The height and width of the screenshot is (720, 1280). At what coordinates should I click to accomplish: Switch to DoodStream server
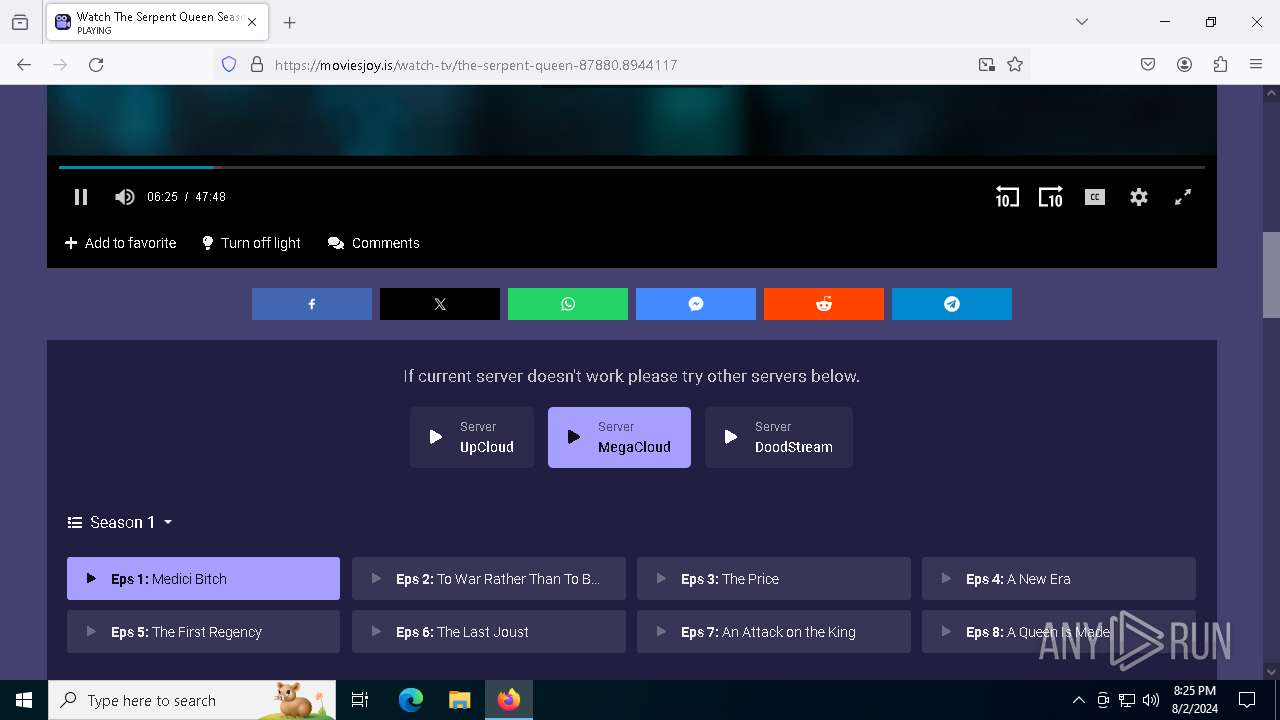coord(779,437)
